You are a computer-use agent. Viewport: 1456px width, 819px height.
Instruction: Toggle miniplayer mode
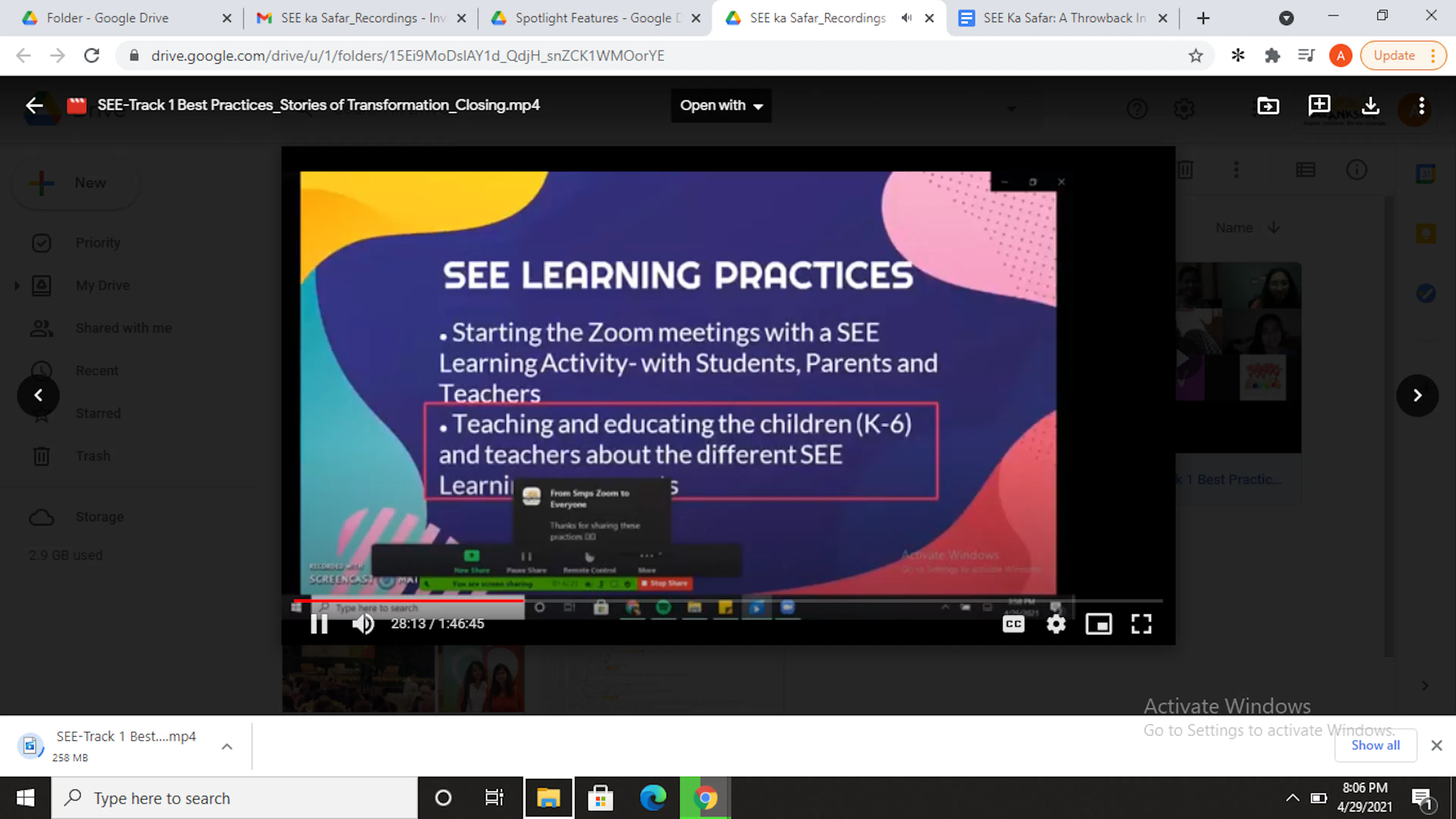[1098, 624]
